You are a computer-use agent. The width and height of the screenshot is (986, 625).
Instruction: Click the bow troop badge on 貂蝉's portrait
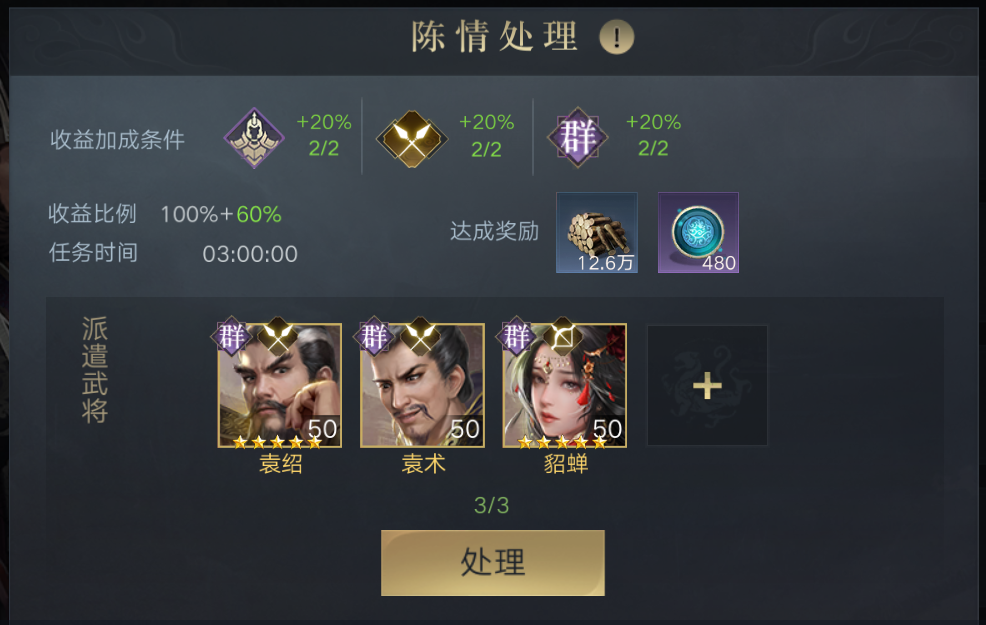pos(562,337)
